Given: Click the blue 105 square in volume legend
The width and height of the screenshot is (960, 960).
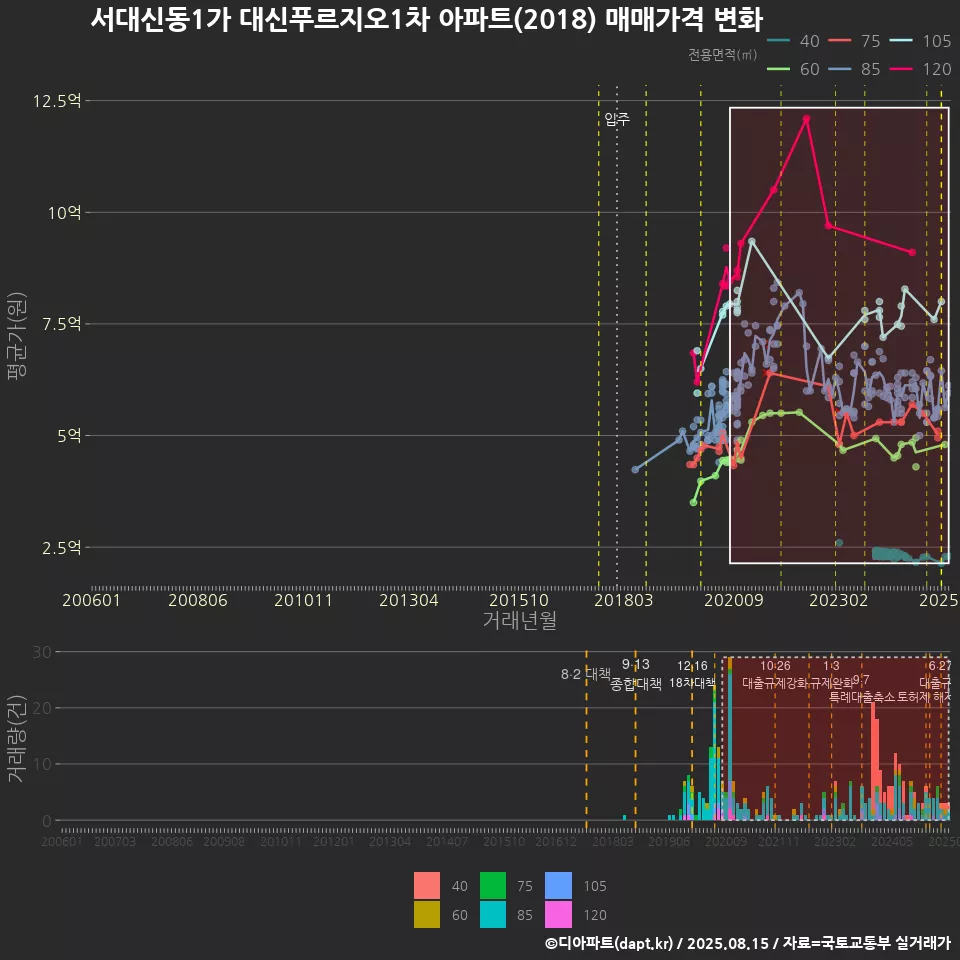Looking at the screenshot, I should pos(558,885).
